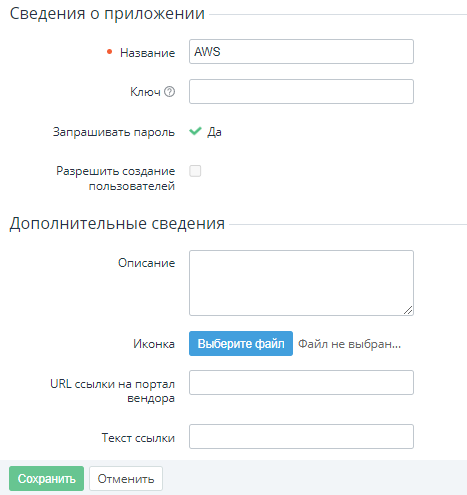Click the Сведения о приложении heading

pos(107,14)
